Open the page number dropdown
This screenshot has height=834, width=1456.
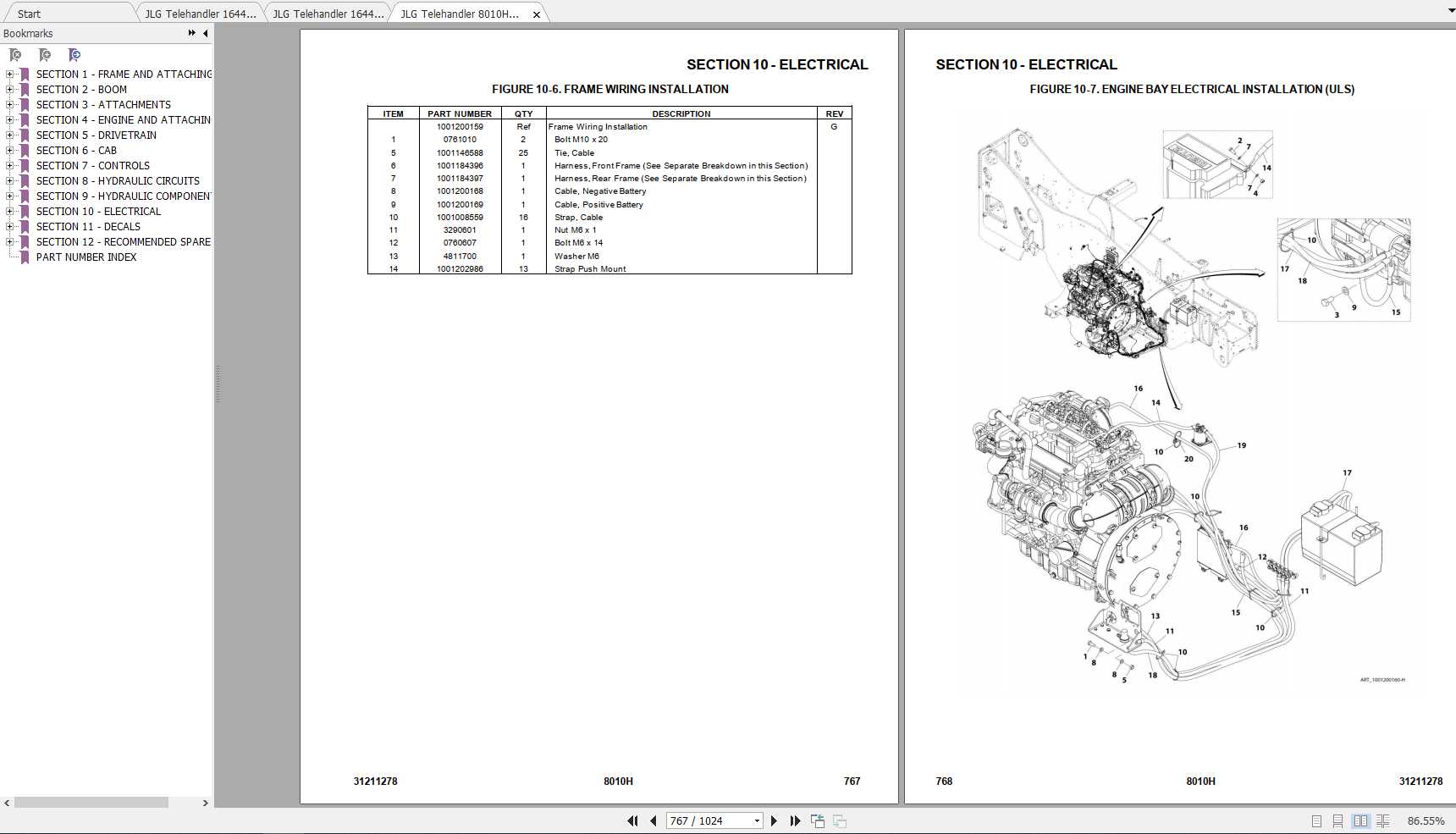coord(757,820)
